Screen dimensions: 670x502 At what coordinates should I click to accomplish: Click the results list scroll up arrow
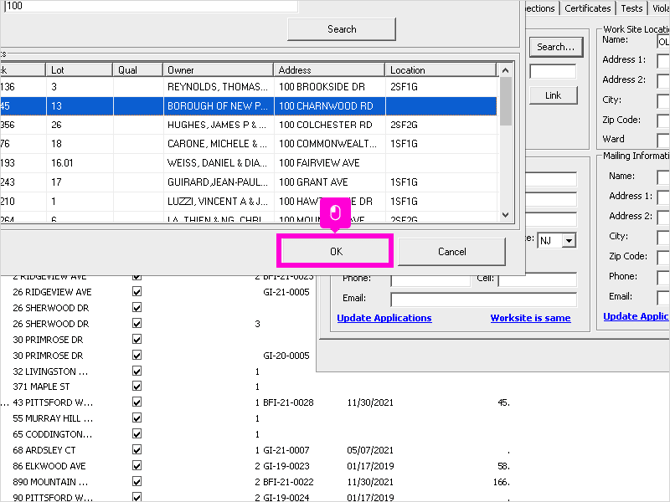point(505,70)
